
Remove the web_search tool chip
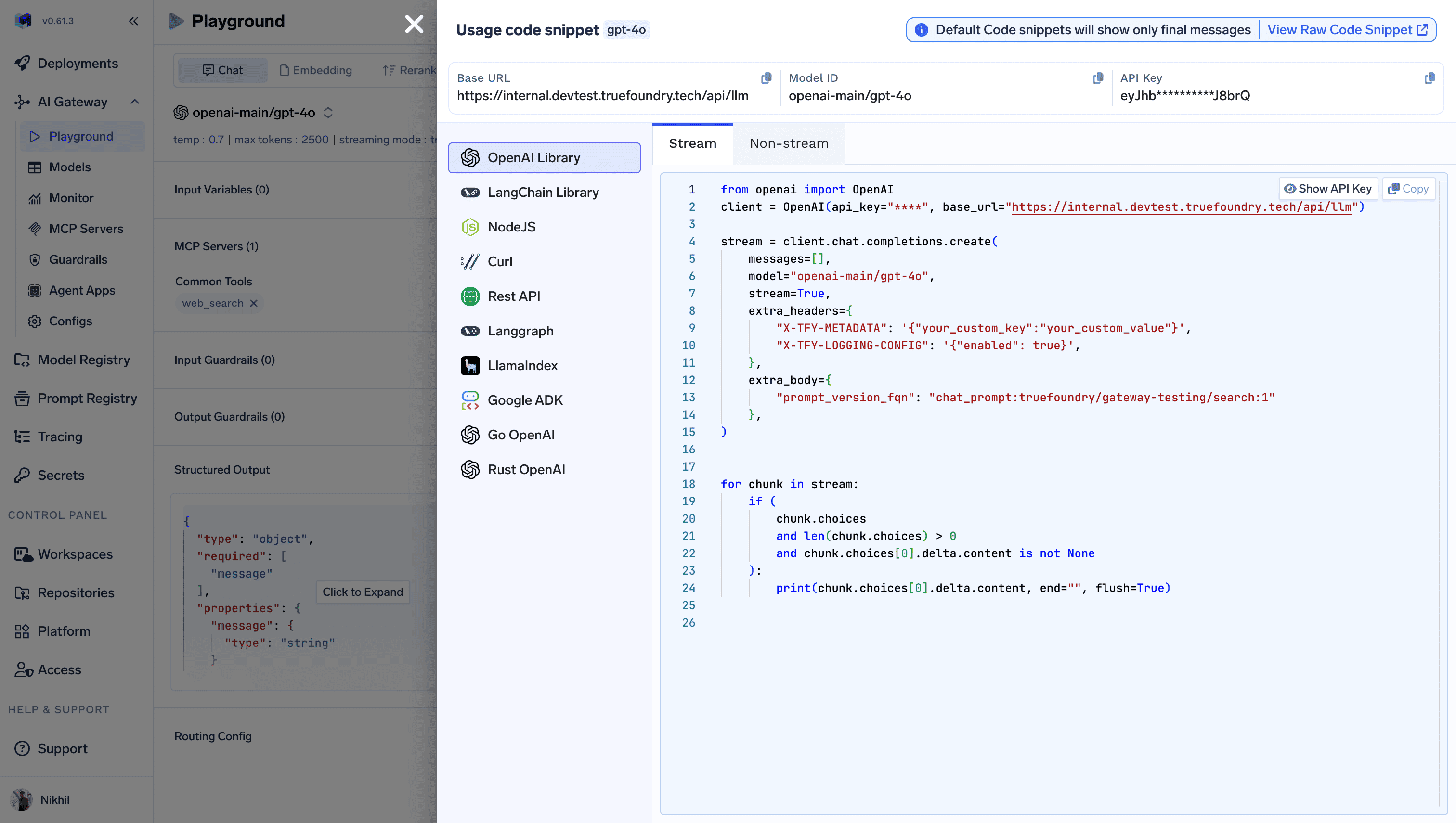[254, 303]
